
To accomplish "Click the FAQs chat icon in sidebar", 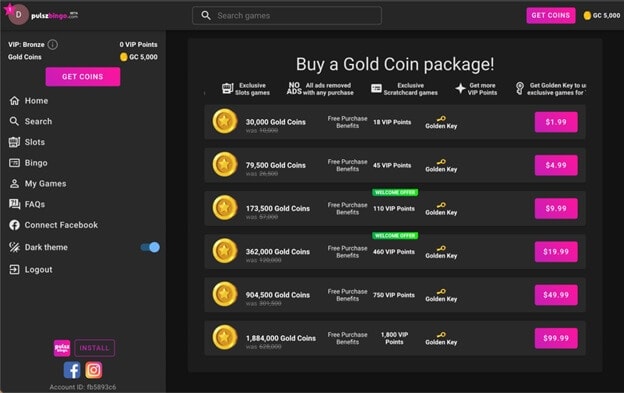I will coord(14,204).
